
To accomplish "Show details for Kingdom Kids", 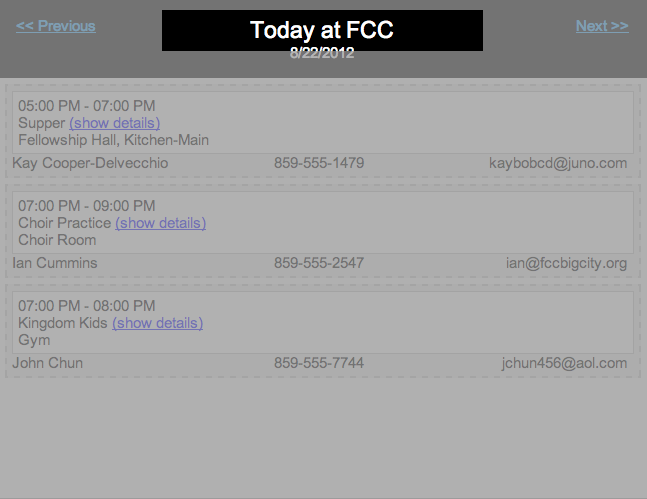I will 157,323.
